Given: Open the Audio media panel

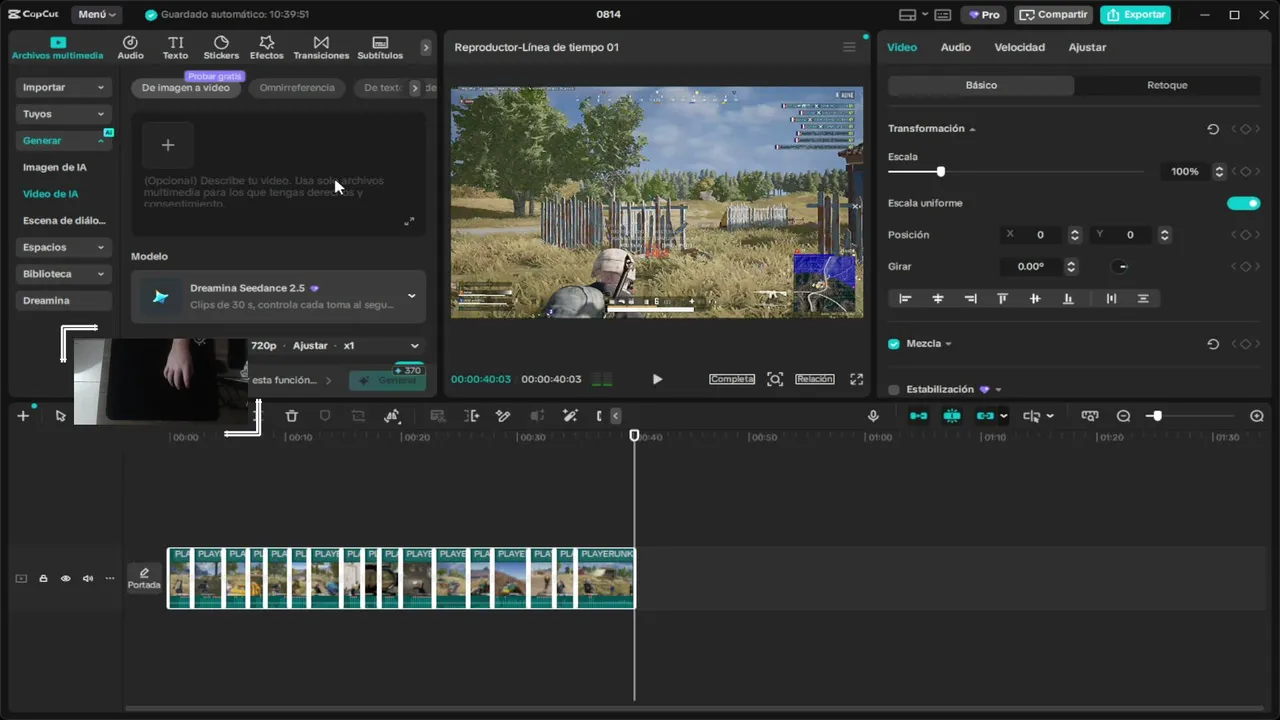Looking at the screenshot, I should coord(130,48).
